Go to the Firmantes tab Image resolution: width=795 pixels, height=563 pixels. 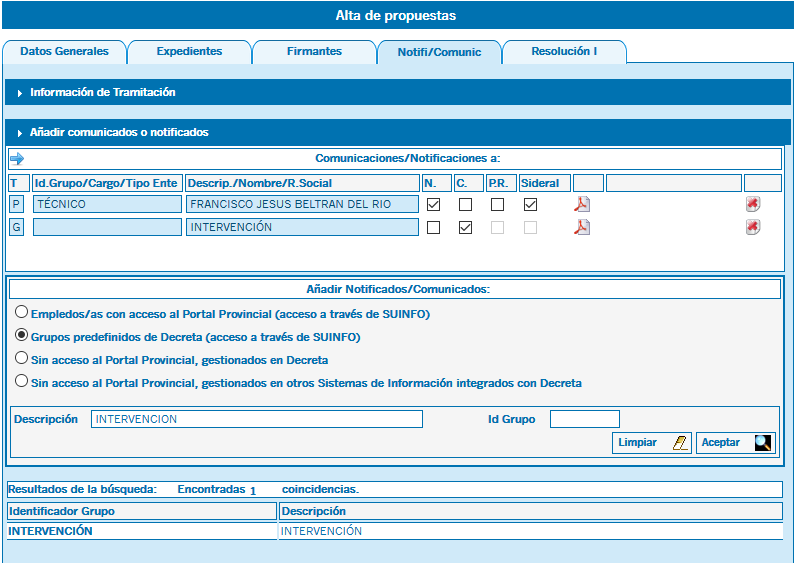pos(314,52)
